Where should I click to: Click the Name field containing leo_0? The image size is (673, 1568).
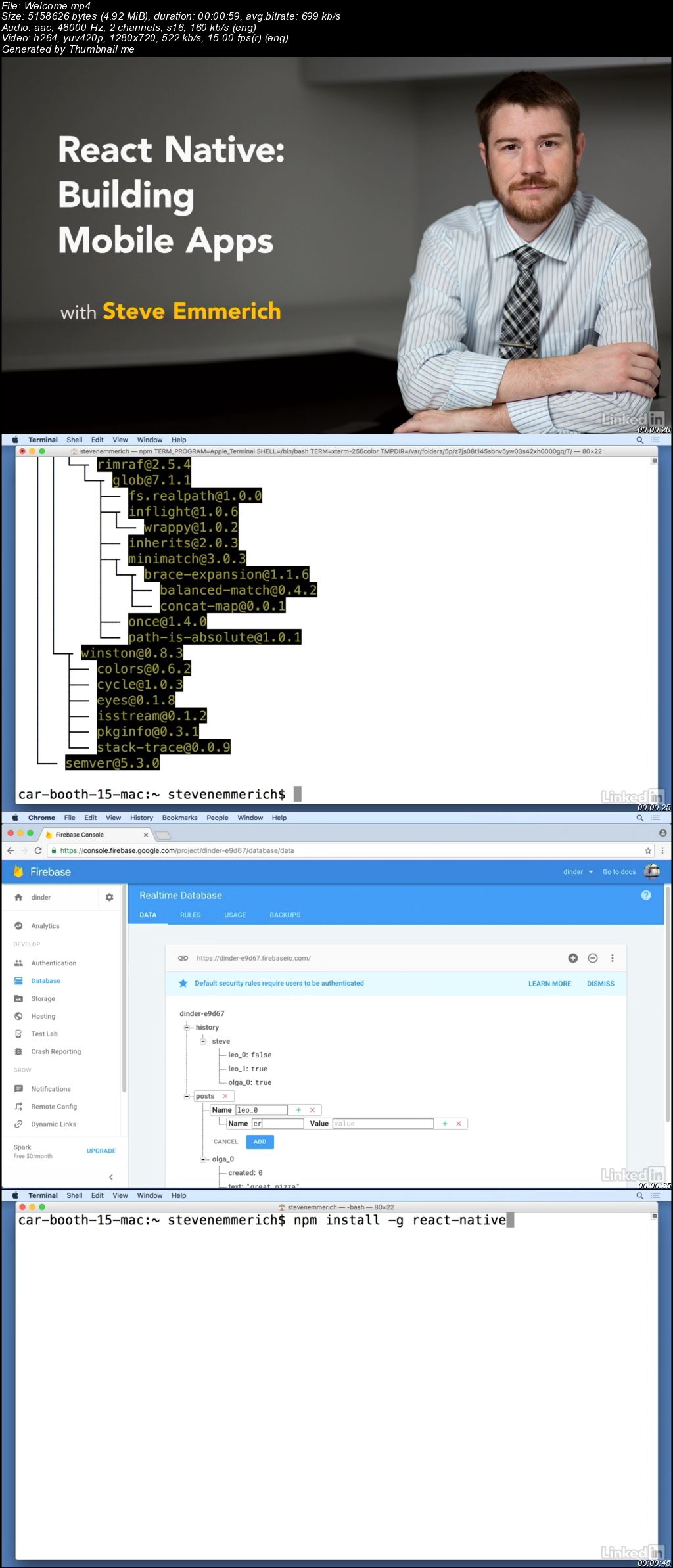[x=262, y=1110]
